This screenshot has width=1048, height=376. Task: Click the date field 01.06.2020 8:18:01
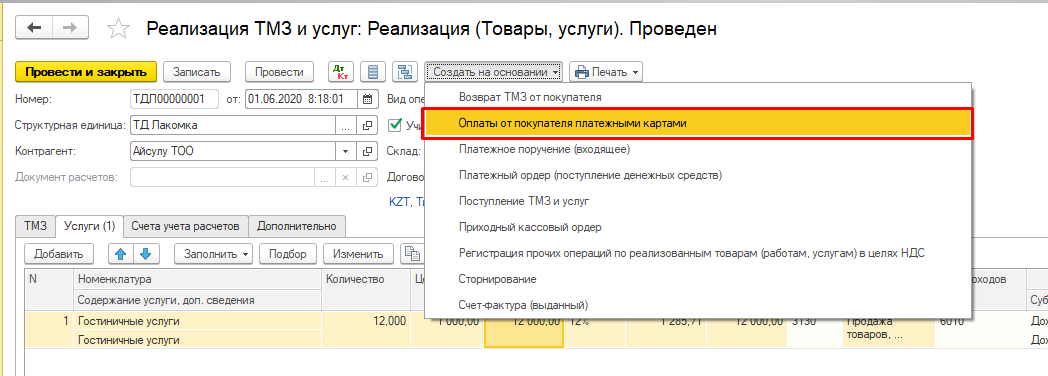301,100
